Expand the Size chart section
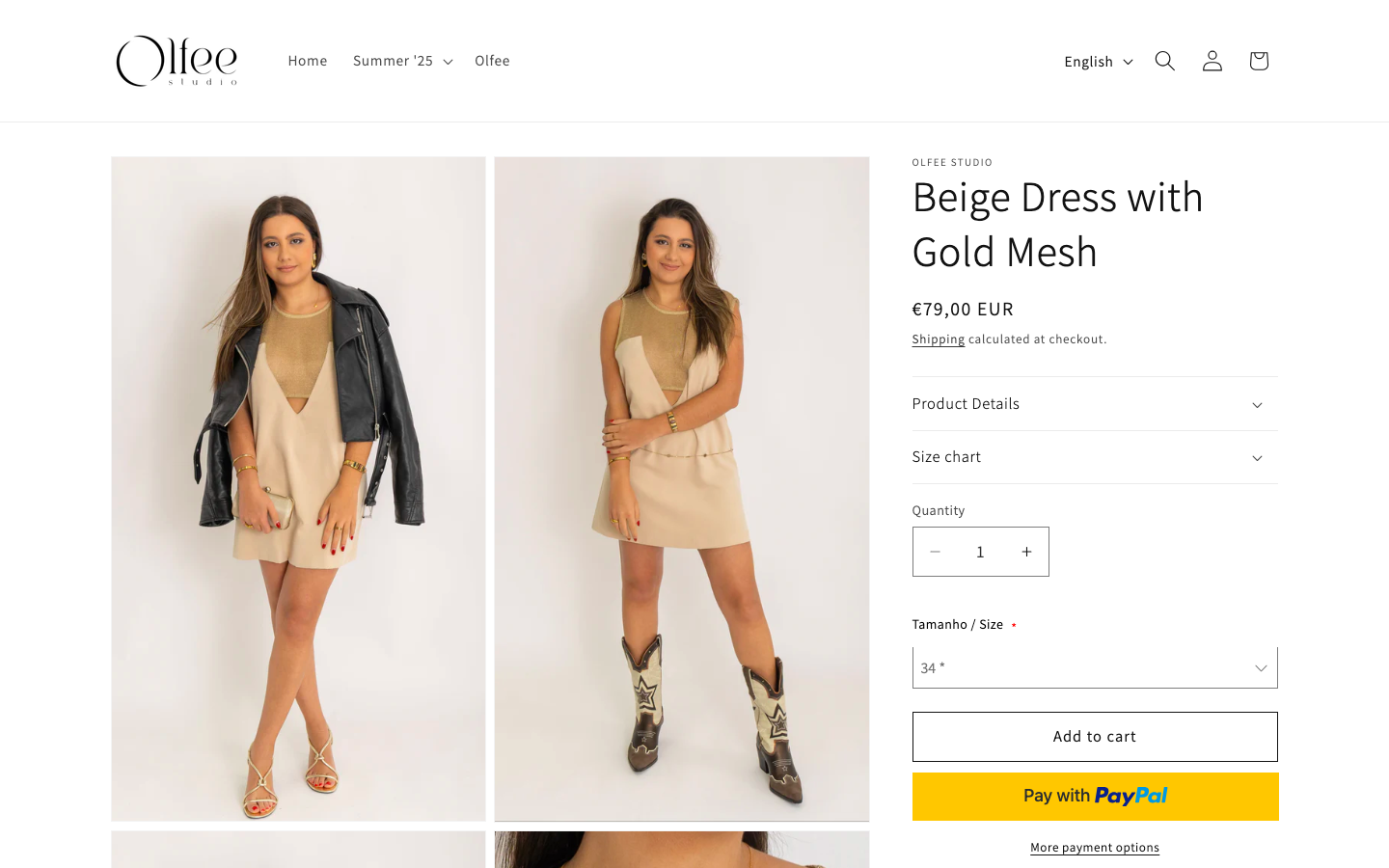 coord(1094,457)
